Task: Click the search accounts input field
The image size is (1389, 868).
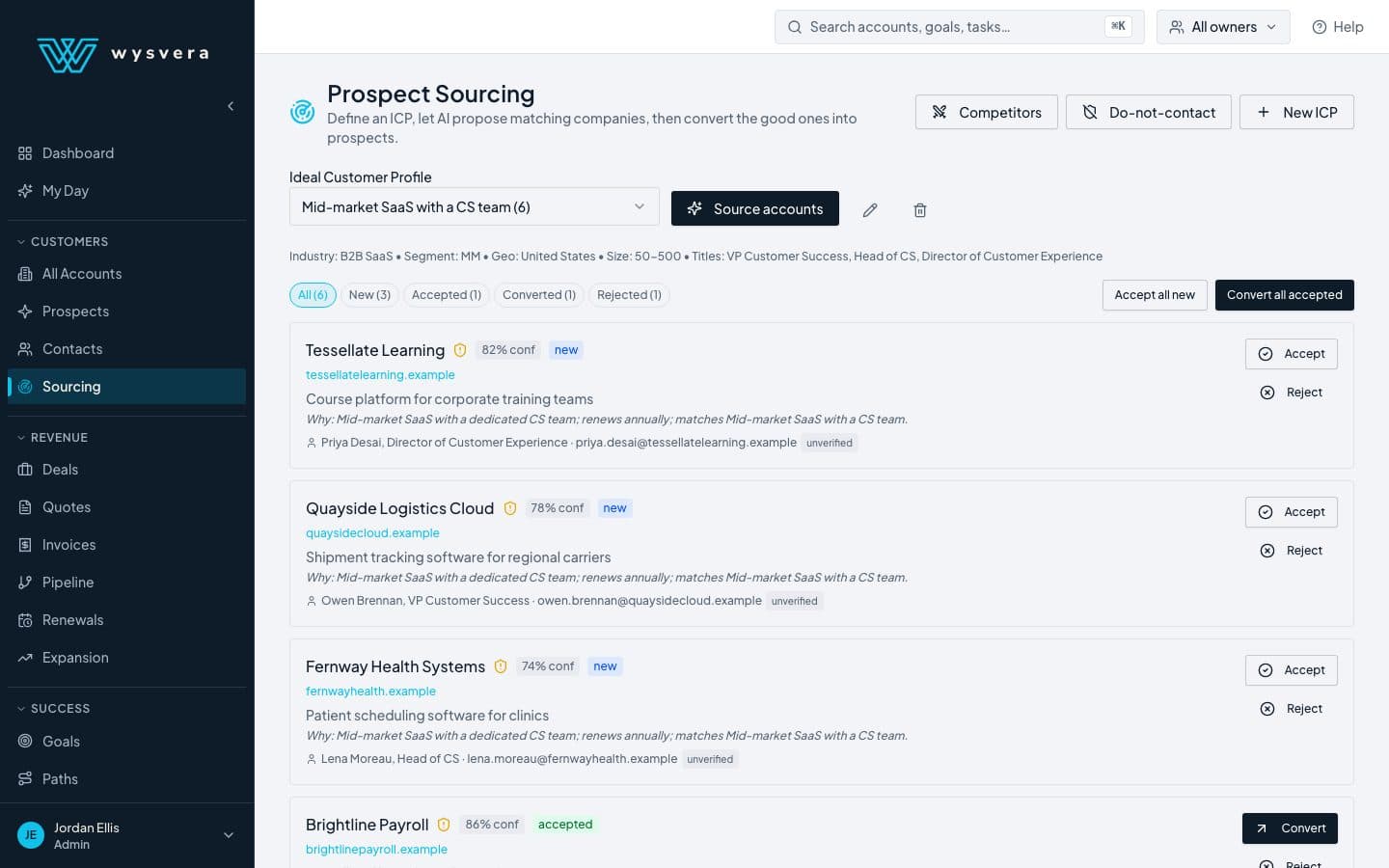Action: point(959,27)
